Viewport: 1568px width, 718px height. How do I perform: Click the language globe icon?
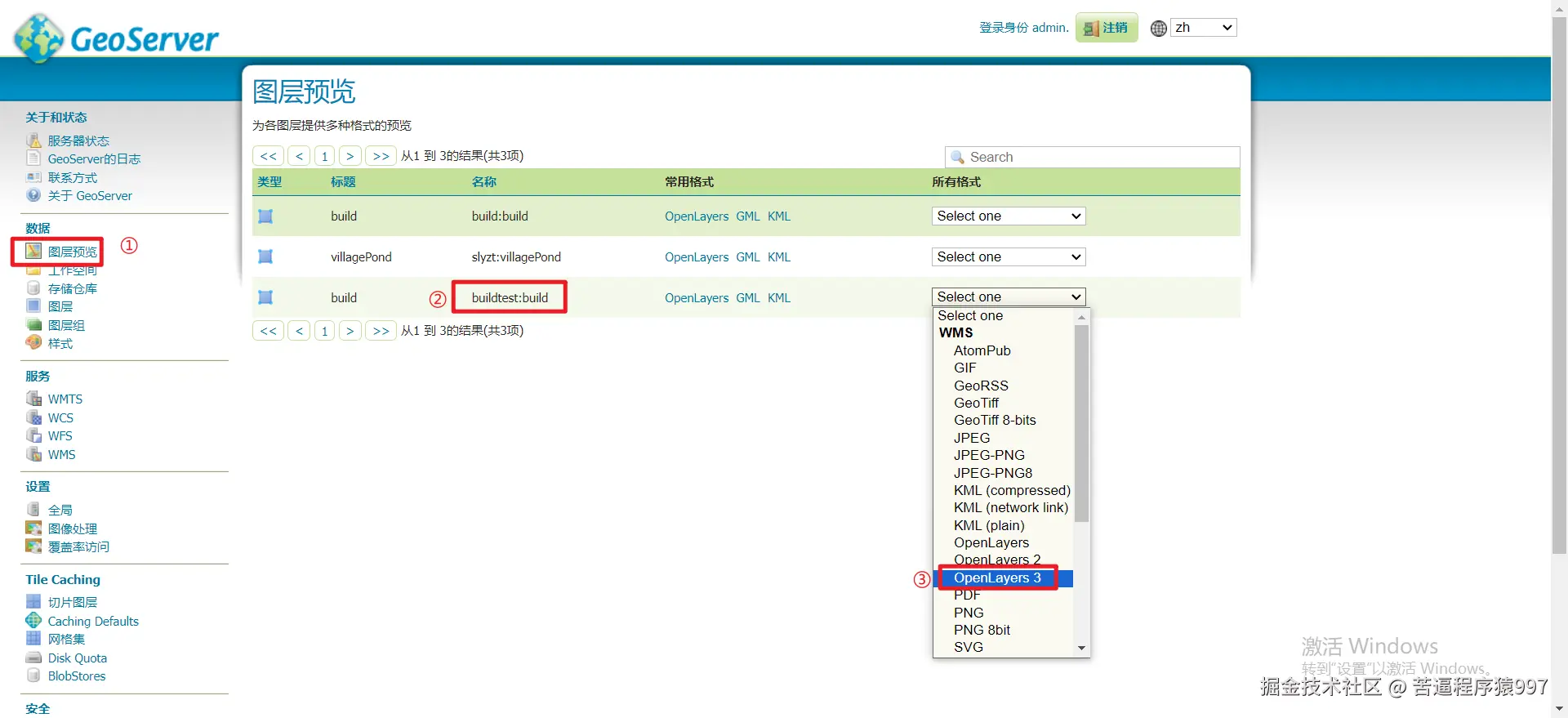pos(1158,29)
